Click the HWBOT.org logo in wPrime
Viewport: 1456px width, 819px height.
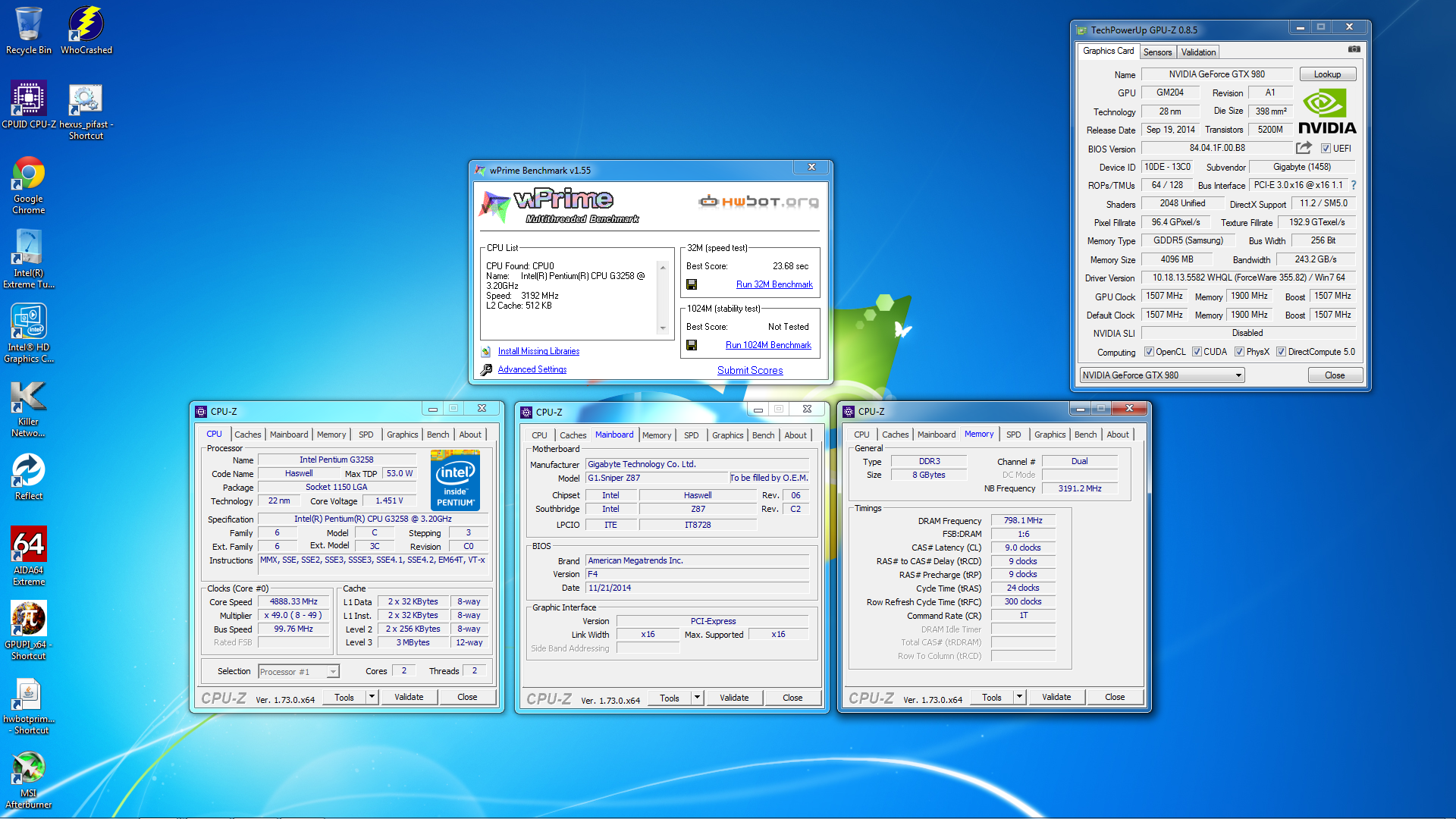[x=758, y=201]
